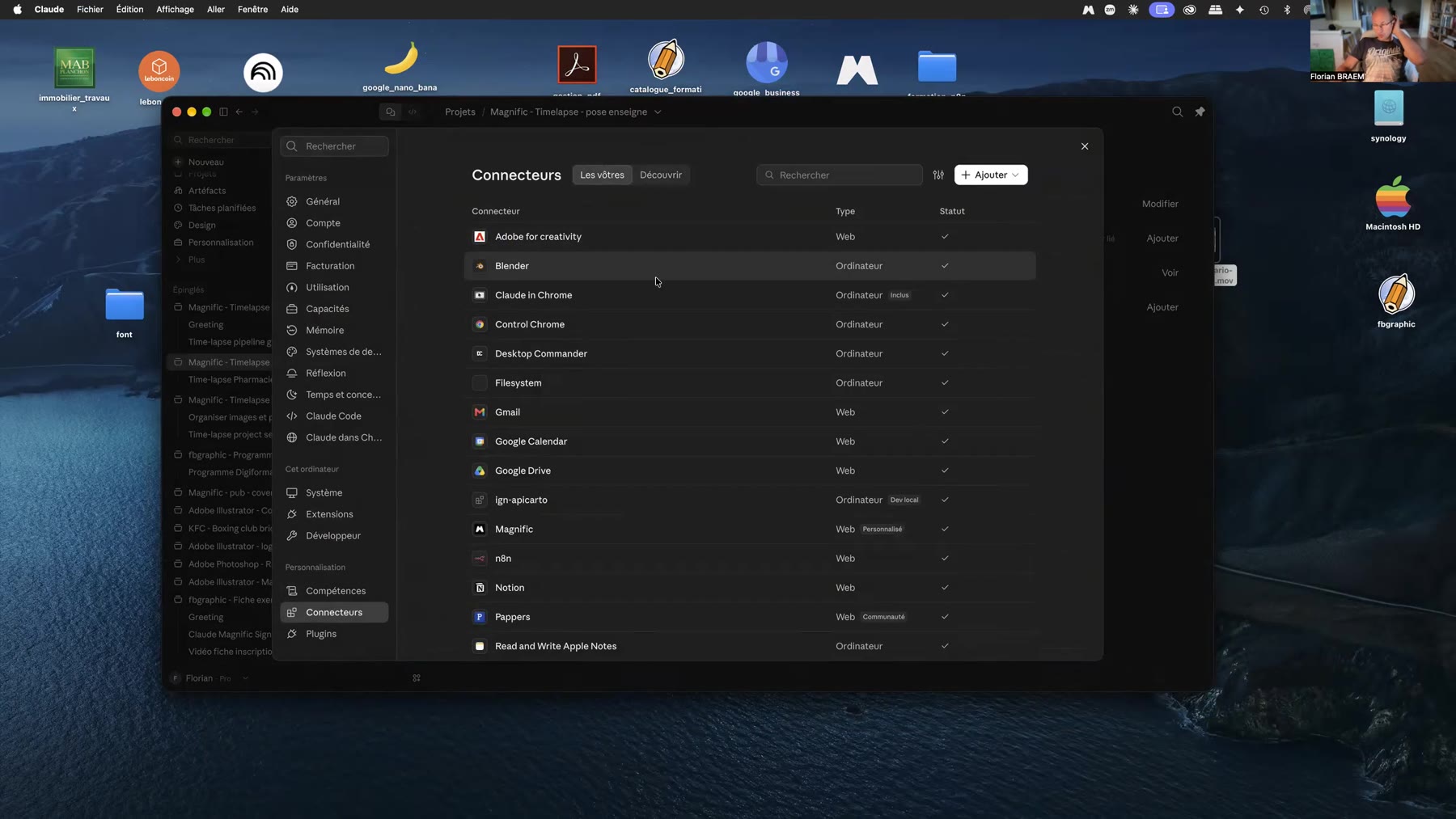The image size is (1456, 819).
Task: Click the Projets breadcrumb link
Action: click(460, 112)
